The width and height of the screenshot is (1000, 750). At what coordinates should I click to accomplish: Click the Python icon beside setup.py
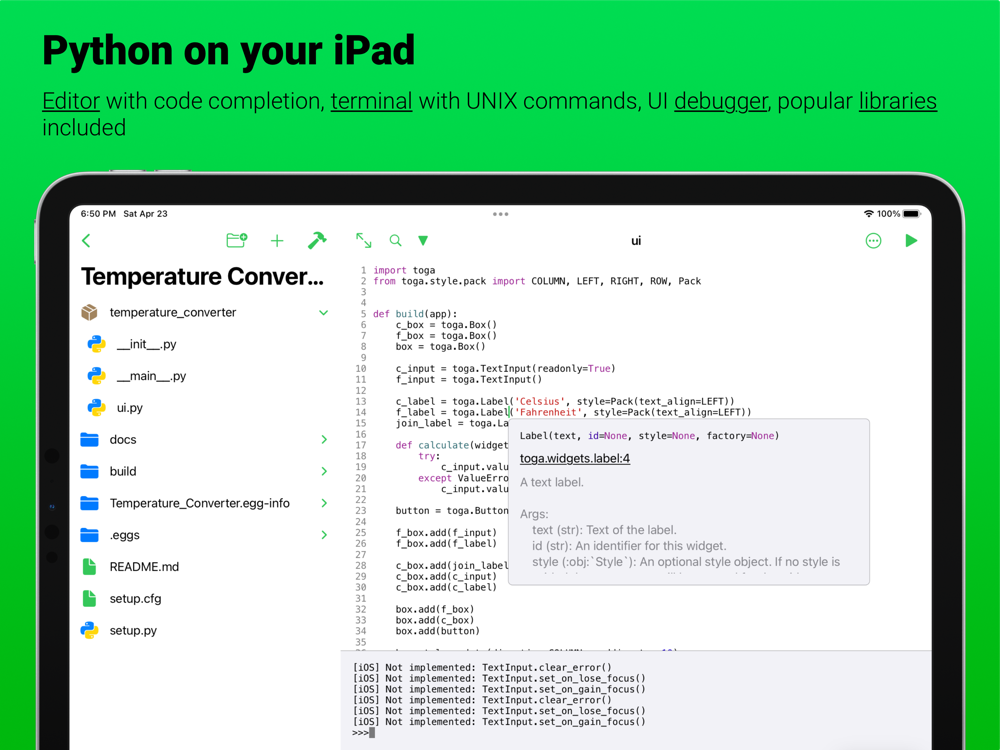(x=89, y=630)
